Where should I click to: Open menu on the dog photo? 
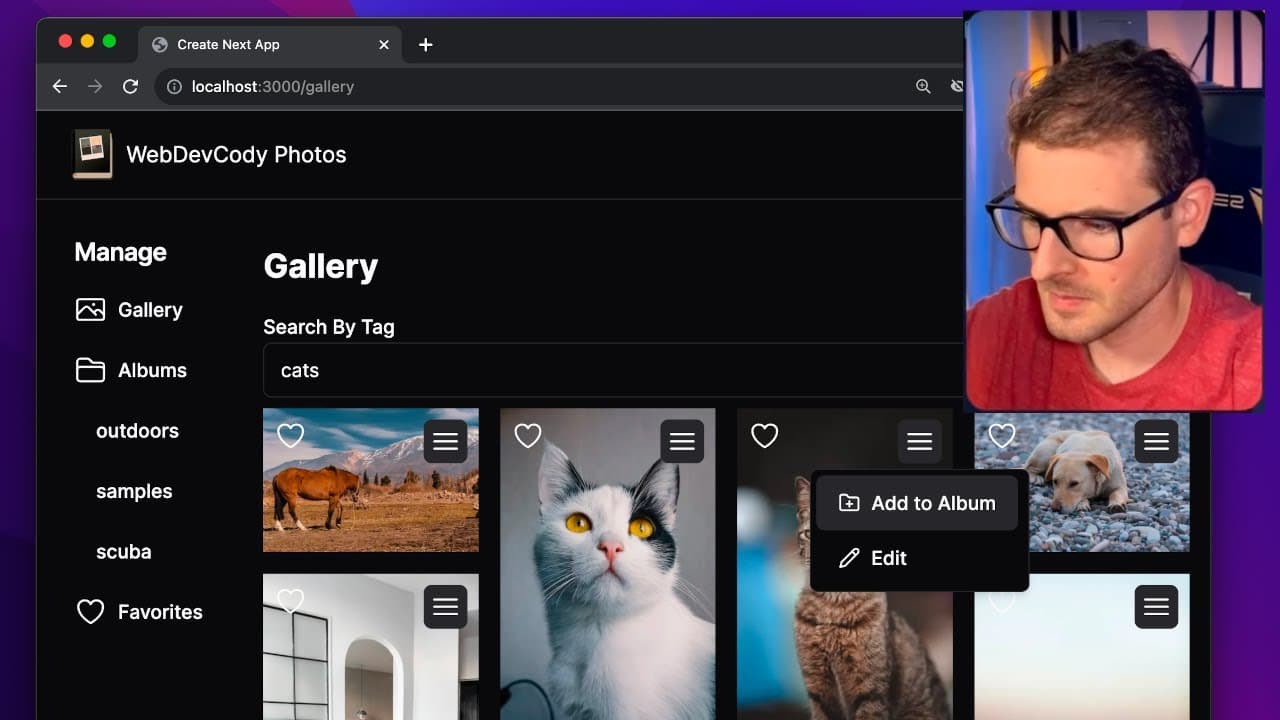coord(1156,441)
